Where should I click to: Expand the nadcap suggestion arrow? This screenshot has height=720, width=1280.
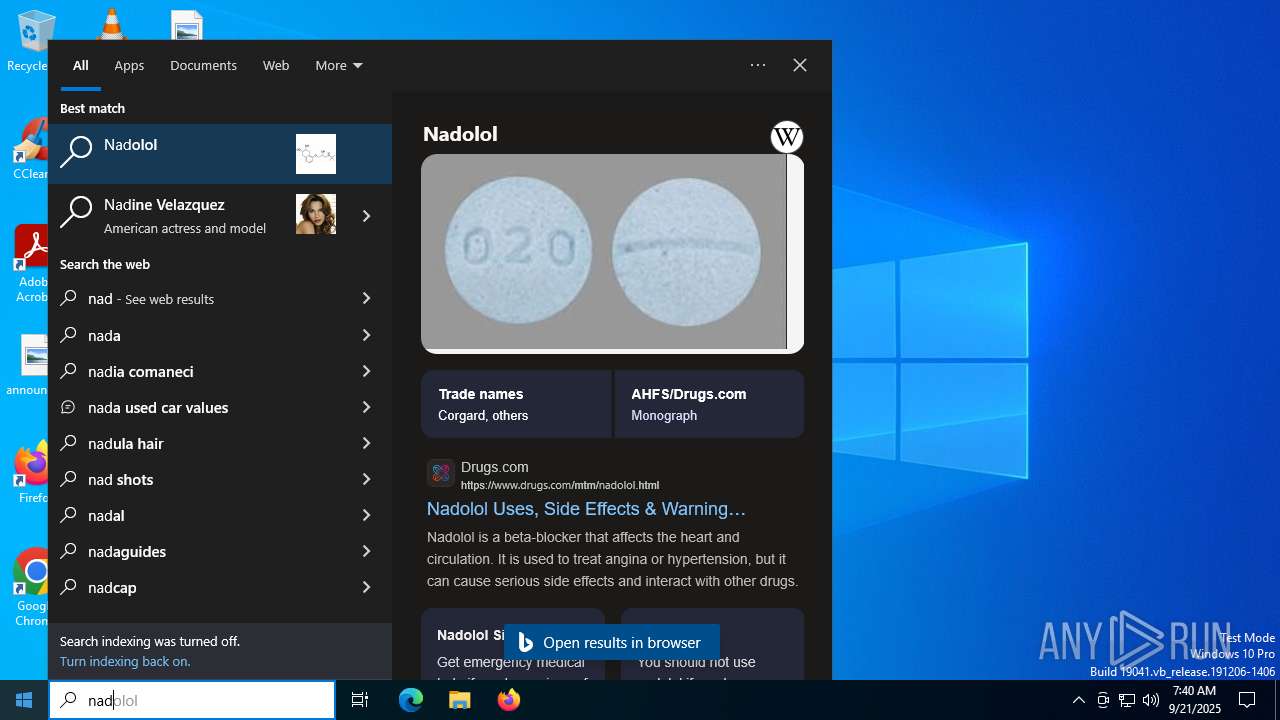point(366,587)
